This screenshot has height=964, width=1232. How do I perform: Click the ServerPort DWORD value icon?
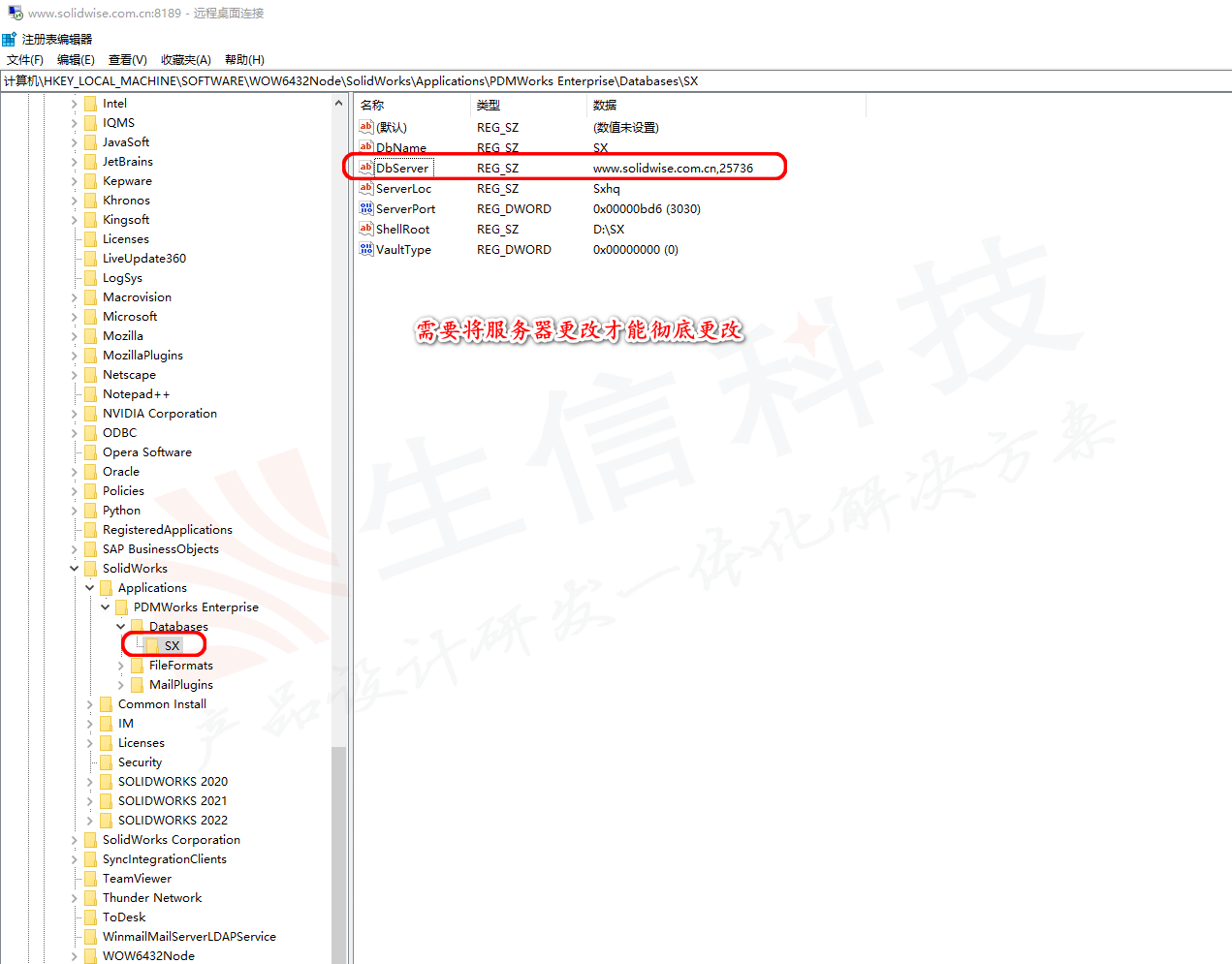365,208
